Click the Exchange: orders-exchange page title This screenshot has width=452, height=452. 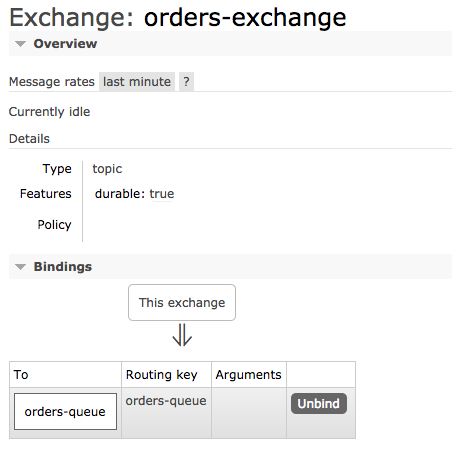178,17
